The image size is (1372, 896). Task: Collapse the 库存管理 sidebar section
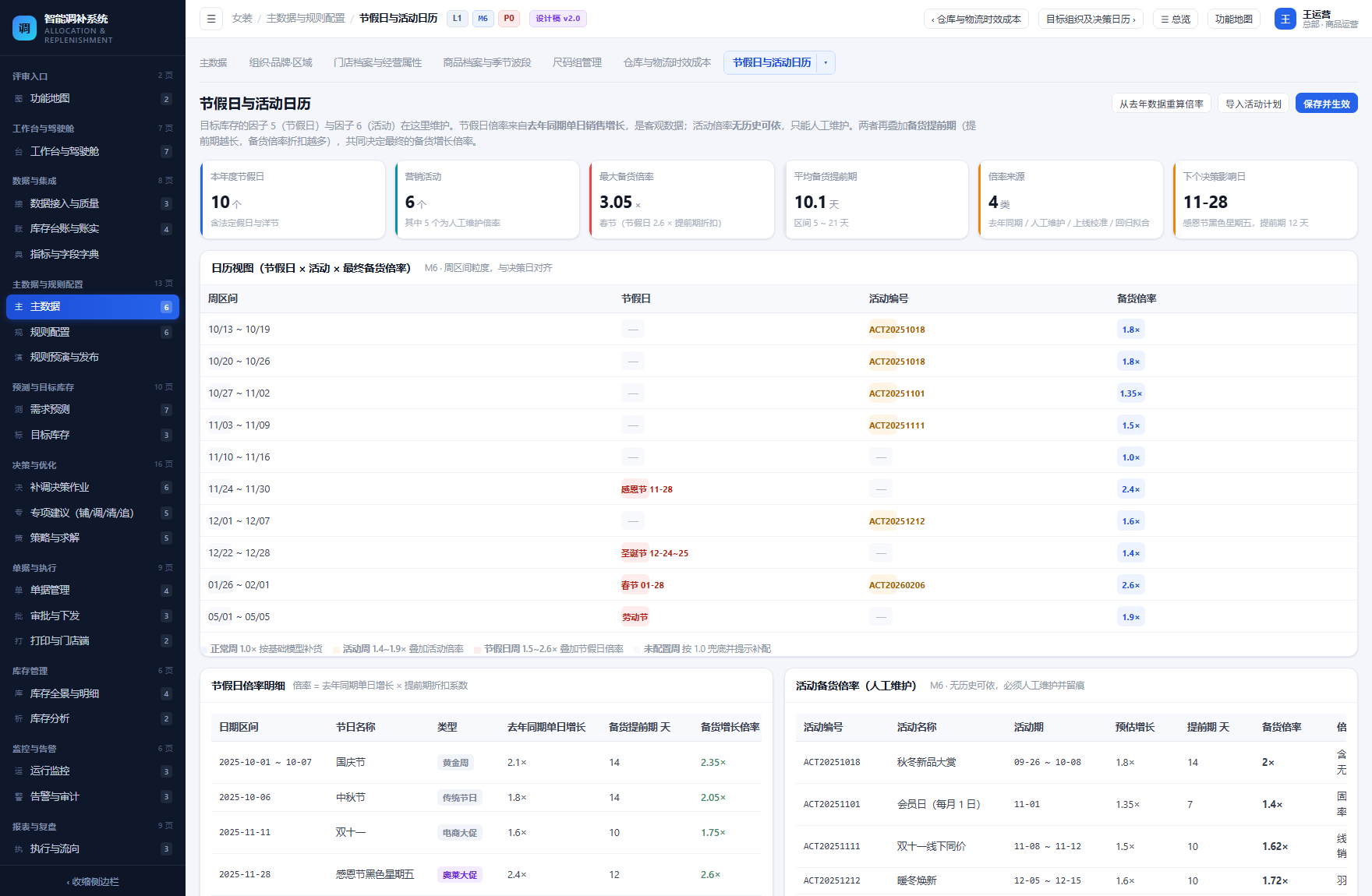93,671
